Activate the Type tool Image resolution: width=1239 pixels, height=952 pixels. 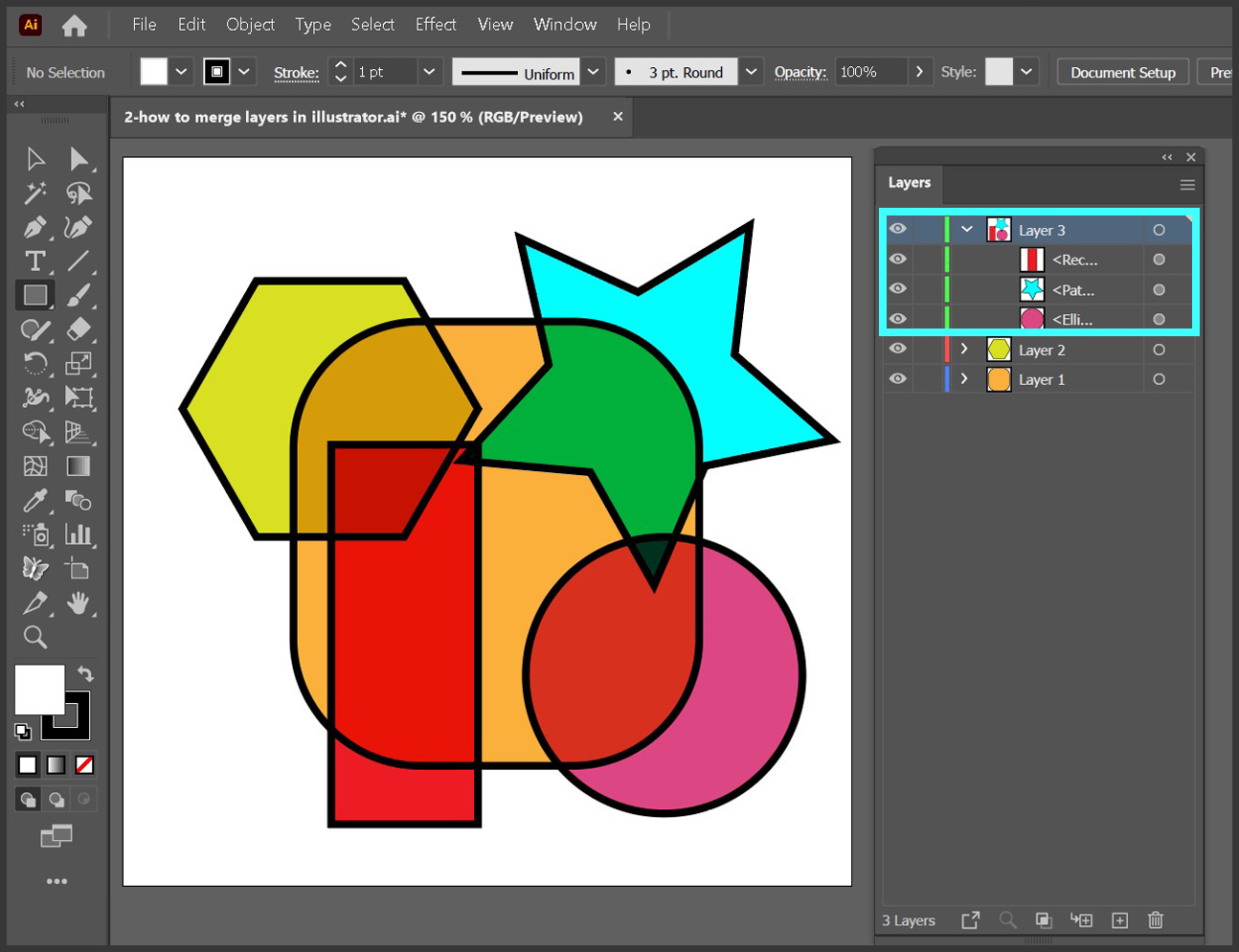pyautogui.click(x=35, y=261)
